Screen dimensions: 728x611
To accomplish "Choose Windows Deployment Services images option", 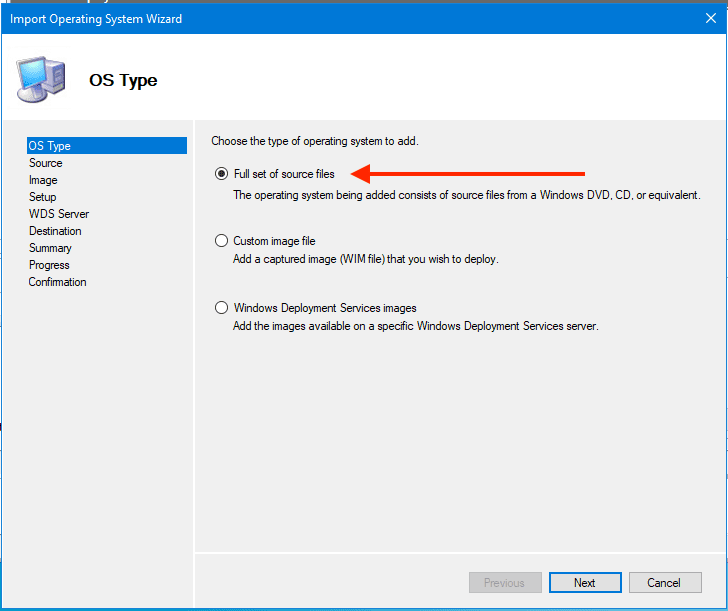I will (221, 307).
